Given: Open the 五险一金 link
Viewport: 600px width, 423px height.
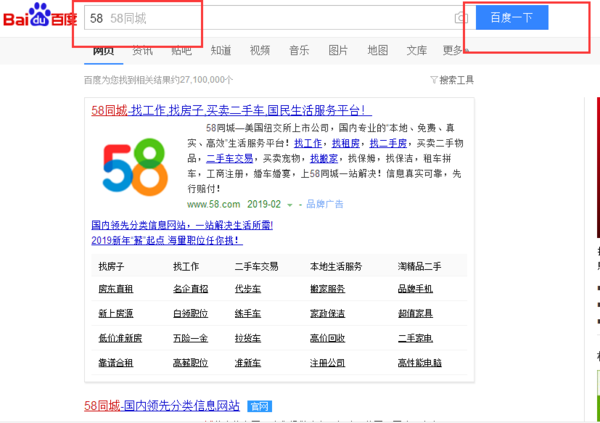Looking at the screenshot, I should 190,338.
